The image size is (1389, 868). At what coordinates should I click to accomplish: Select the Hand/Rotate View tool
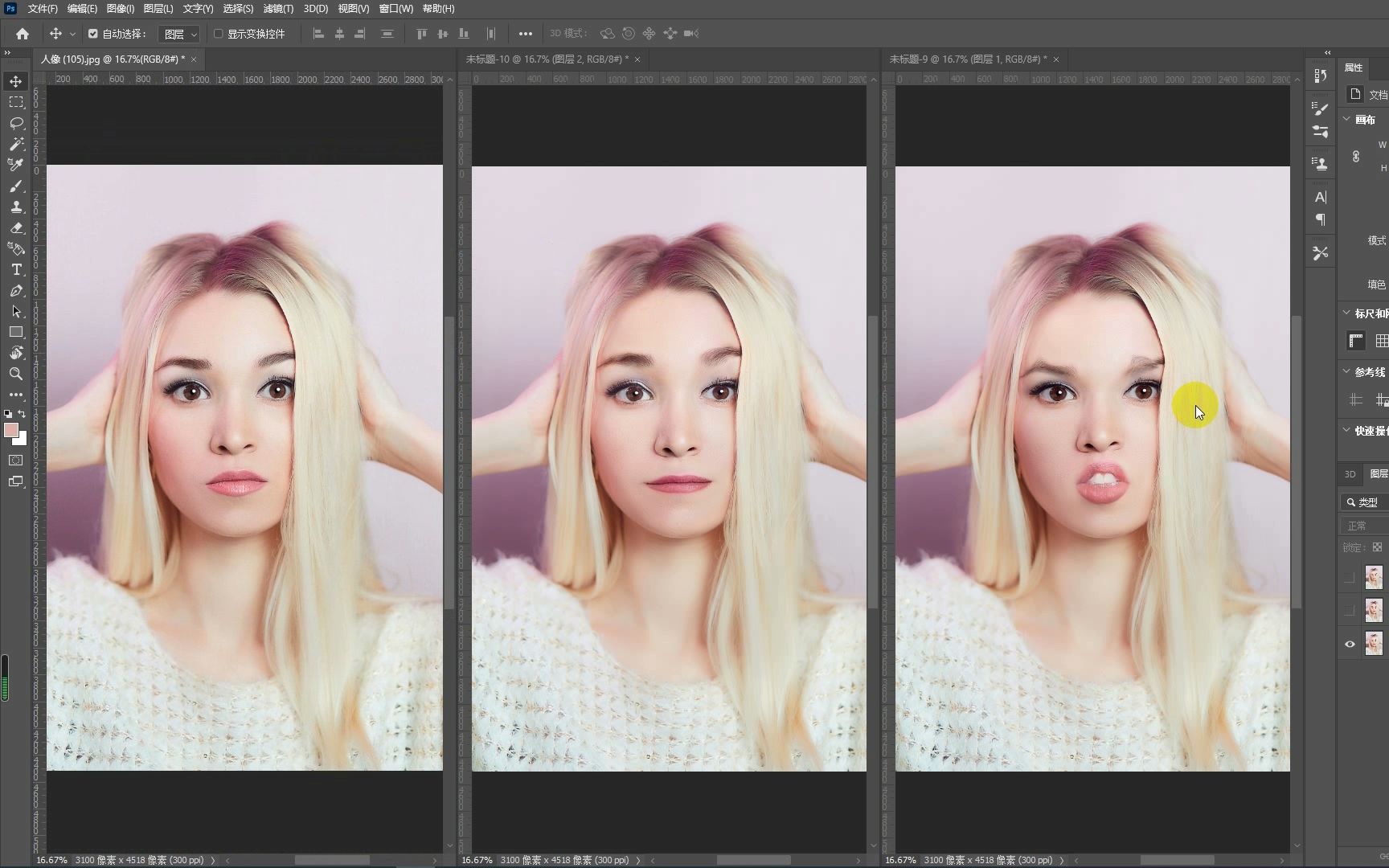[x=15, y=353]
